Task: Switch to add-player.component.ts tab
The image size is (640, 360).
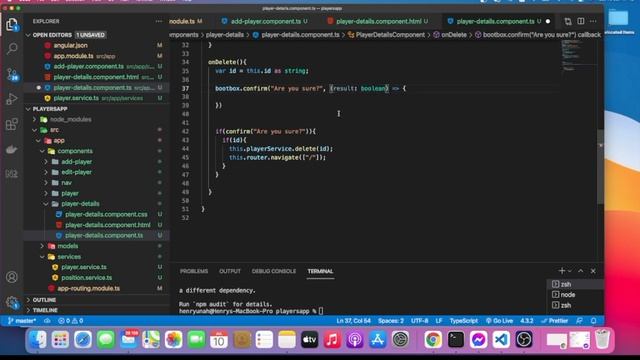Action: click(265, 21)
